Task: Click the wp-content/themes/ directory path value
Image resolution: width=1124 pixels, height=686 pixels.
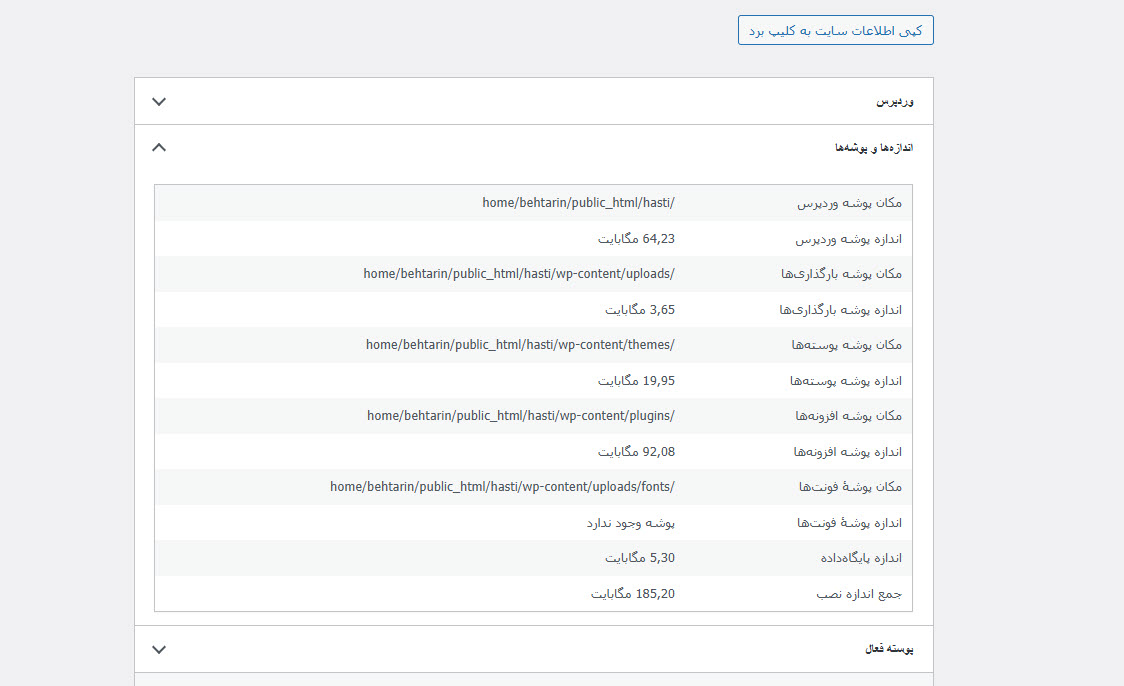Action: click(520, 345)
